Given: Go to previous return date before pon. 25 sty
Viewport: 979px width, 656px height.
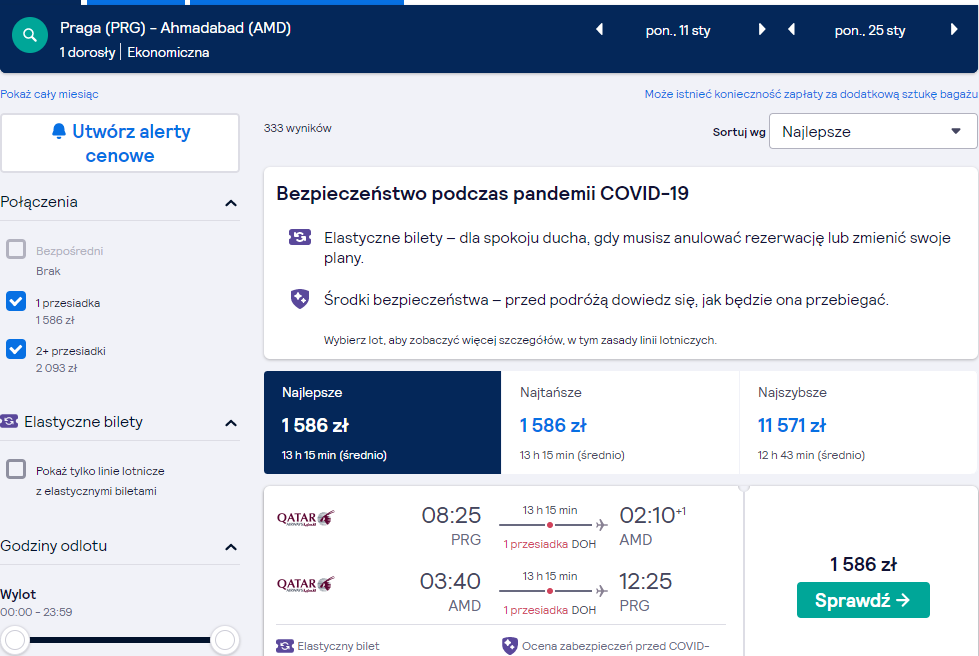Looking at the screenshot, I should (x=791, y=29).
